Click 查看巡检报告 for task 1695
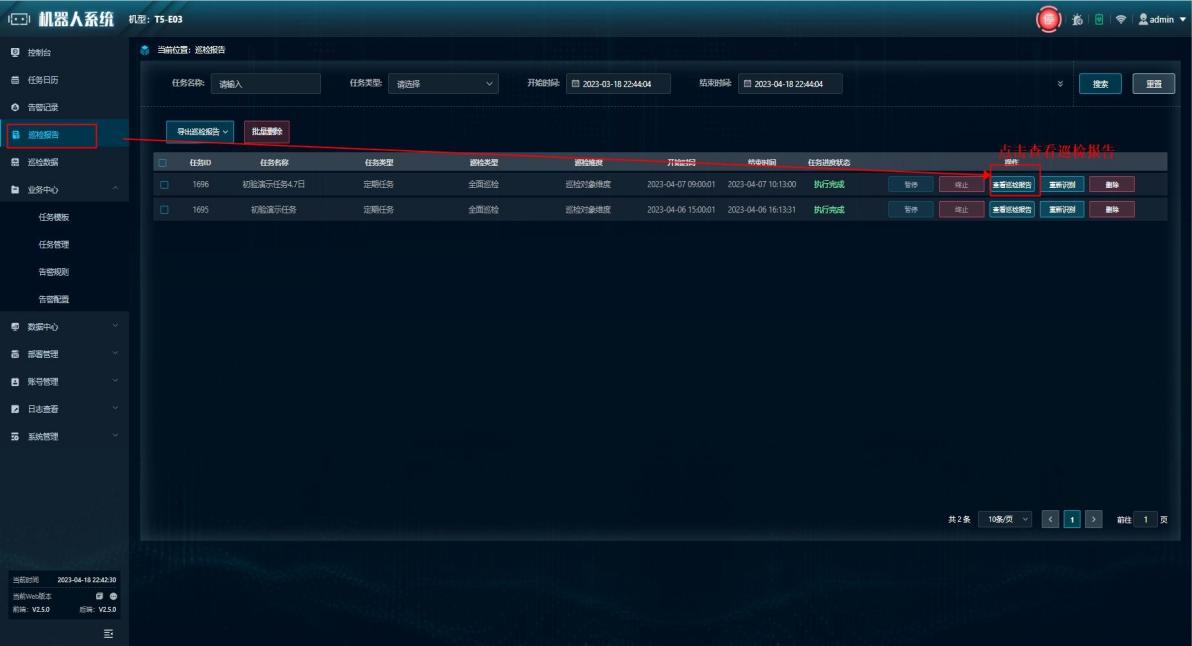Image resolution: width=1192 pixels, height=646 pixels. pyautogui.click(x=1012, y=210)
